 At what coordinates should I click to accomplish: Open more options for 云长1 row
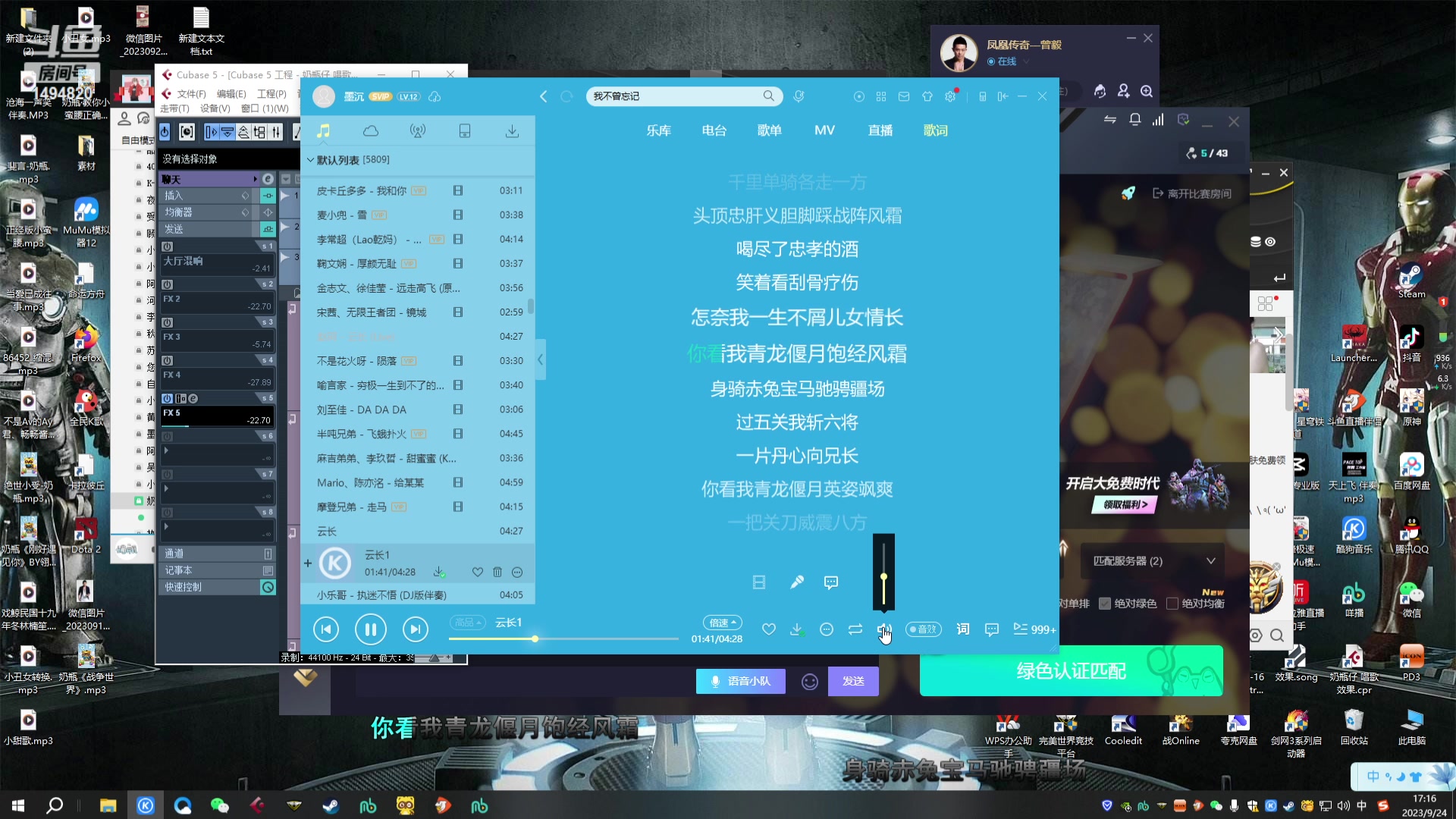(517, 572)
